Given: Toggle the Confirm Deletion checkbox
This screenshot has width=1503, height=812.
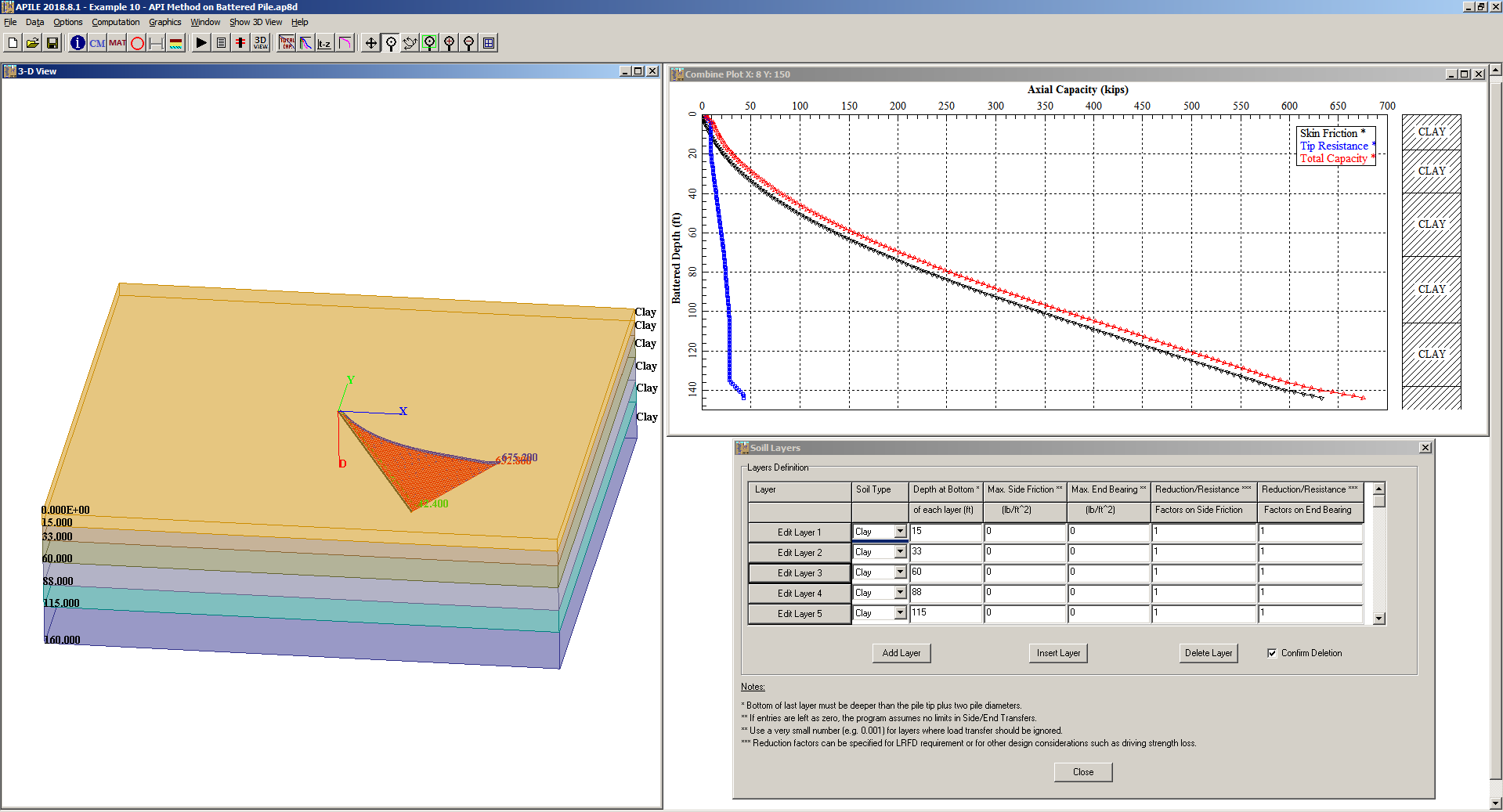Looking at the screenshot, I should 1272,653.
